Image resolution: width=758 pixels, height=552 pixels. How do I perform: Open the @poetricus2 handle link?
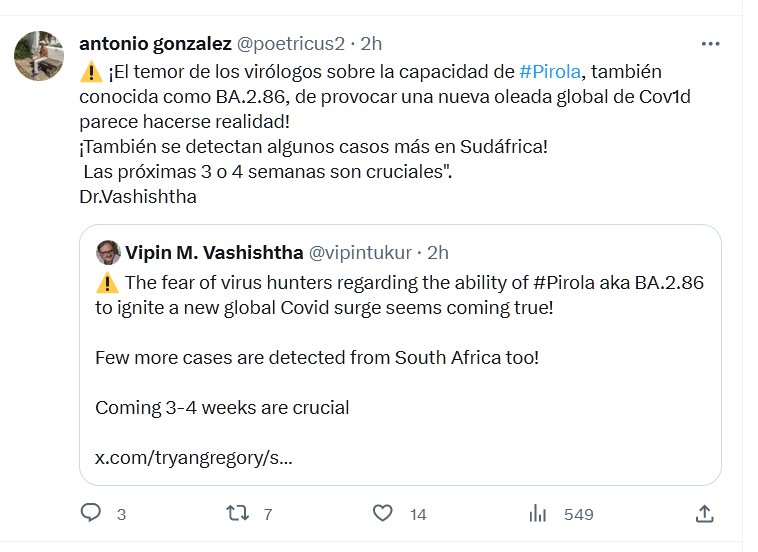point(290,44)
